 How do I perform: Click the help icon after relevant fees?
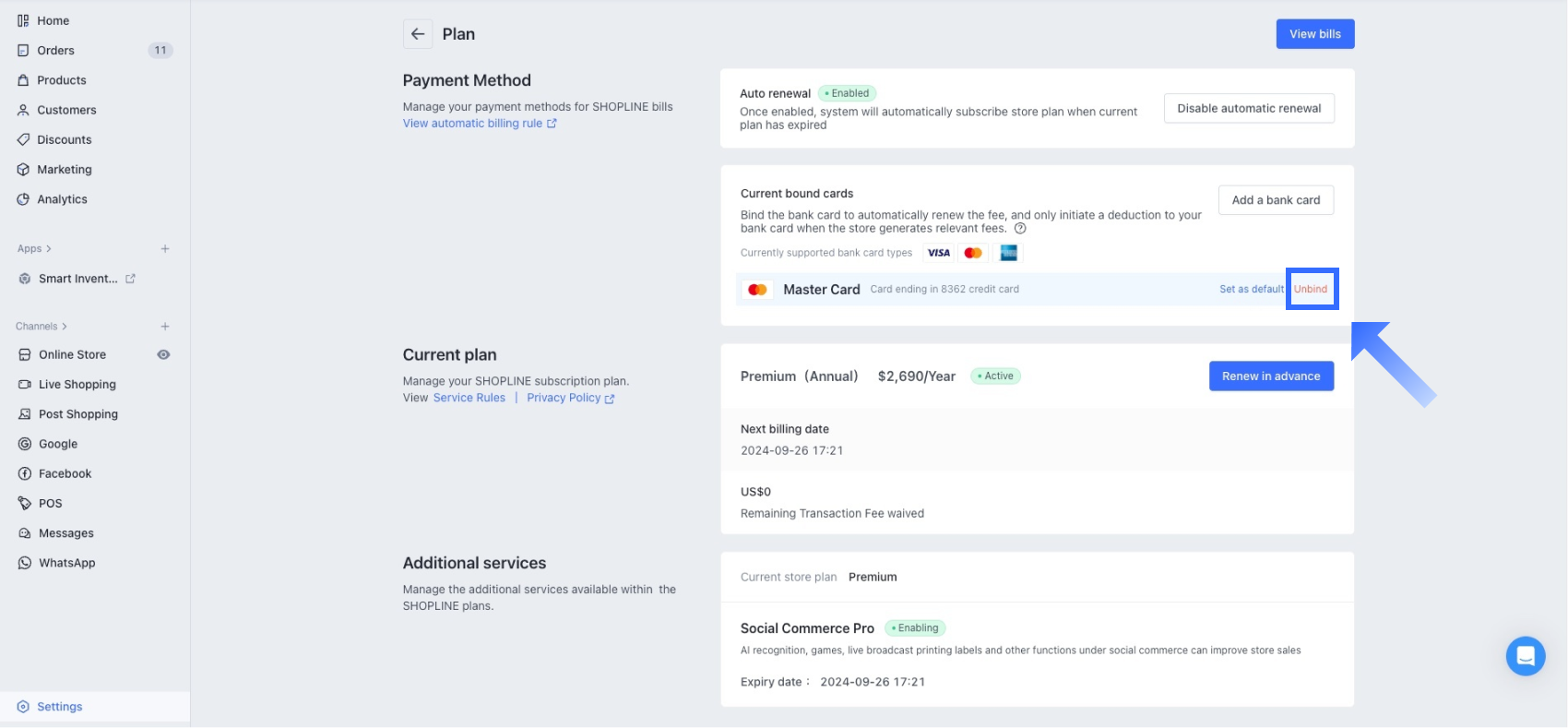(x=1020, y=229)
